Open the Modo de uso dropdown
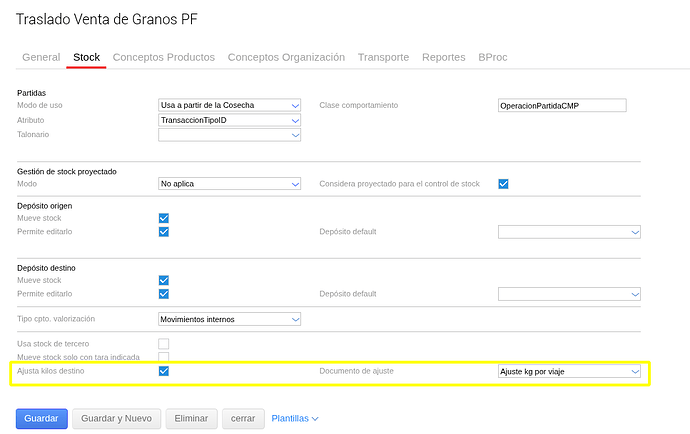The width and height of the screenshot is (690, 434). (229, 105)
